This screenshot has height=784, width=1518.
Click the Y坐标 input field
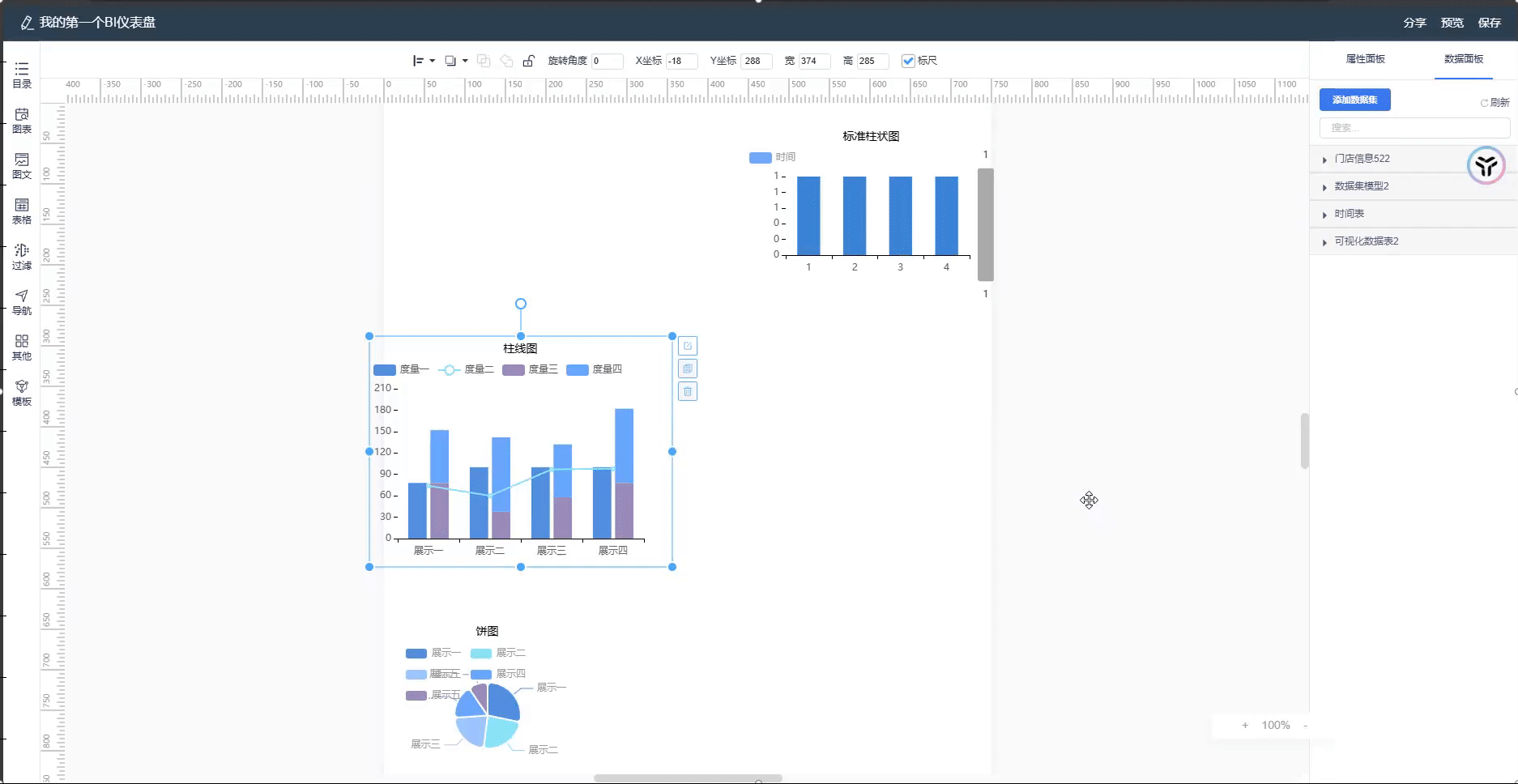756,61
